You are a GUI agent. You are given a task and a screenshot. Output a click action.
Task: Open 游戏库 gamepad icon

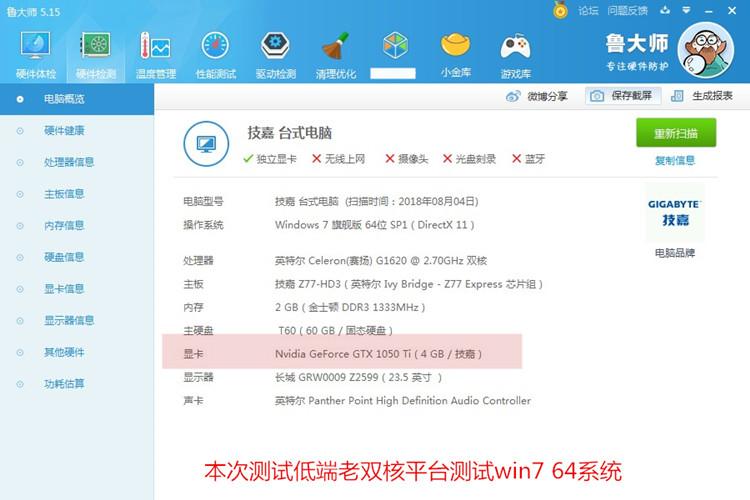[x=515, y=55]
